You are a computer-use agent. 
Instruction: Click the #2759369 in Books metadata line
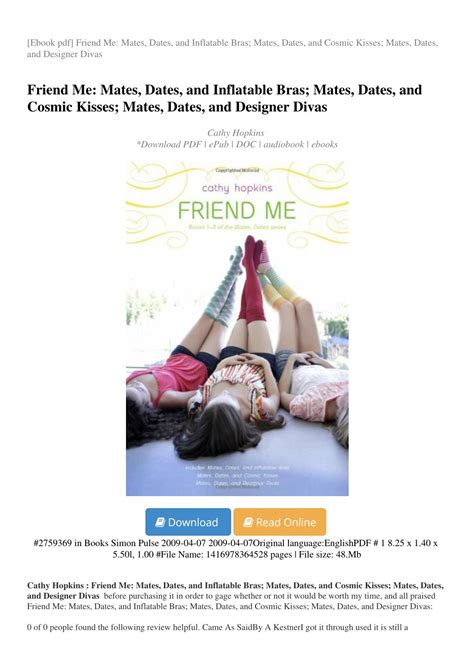pyautogui.click(x=235, y=549)
